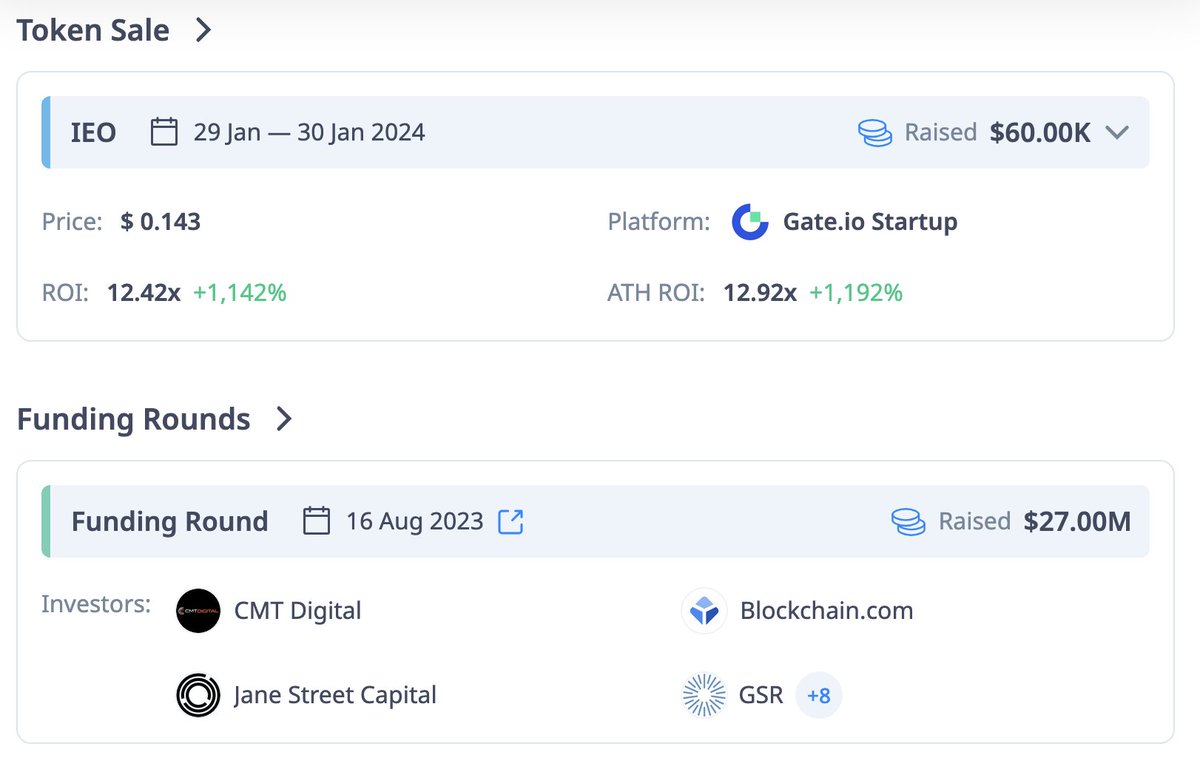Click the calendar icon in the IEO row
The width and height of the screenshot is (1200, 772).
coord(164,132)
